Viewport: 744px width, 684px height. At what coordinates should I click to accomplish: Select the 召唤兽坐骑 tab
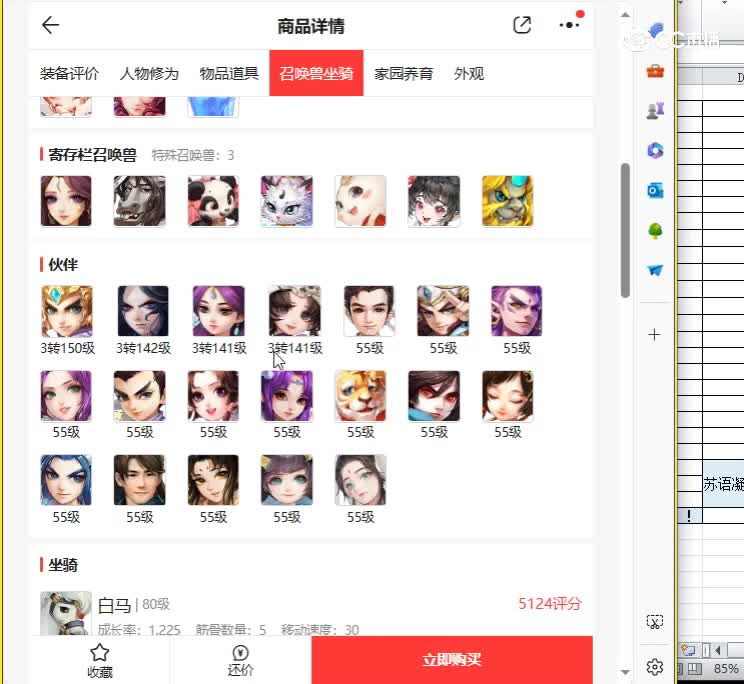(316, 73)
